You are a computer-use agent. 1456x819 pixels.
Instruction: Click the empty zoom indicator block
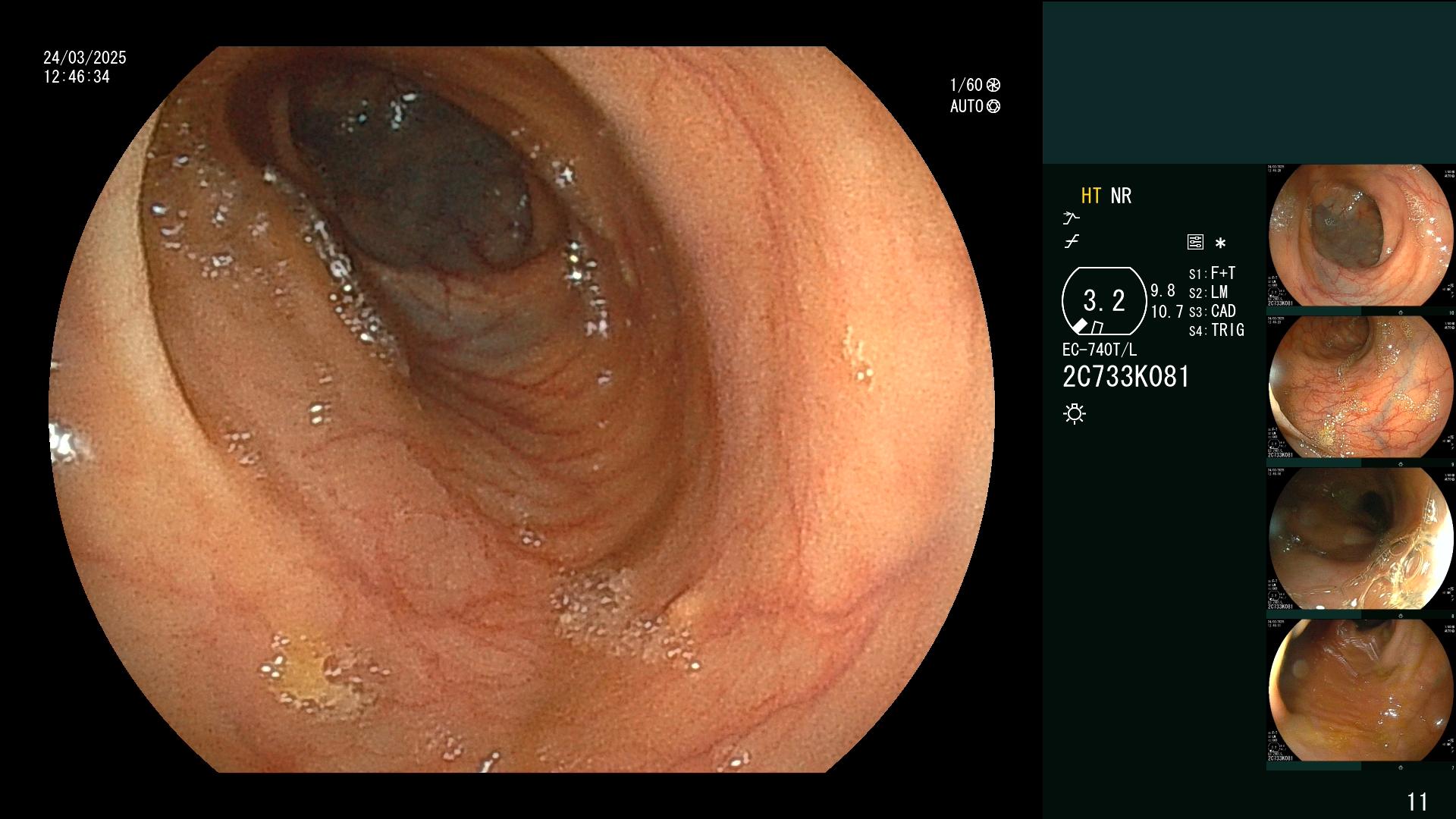[x=1097, y=328]
